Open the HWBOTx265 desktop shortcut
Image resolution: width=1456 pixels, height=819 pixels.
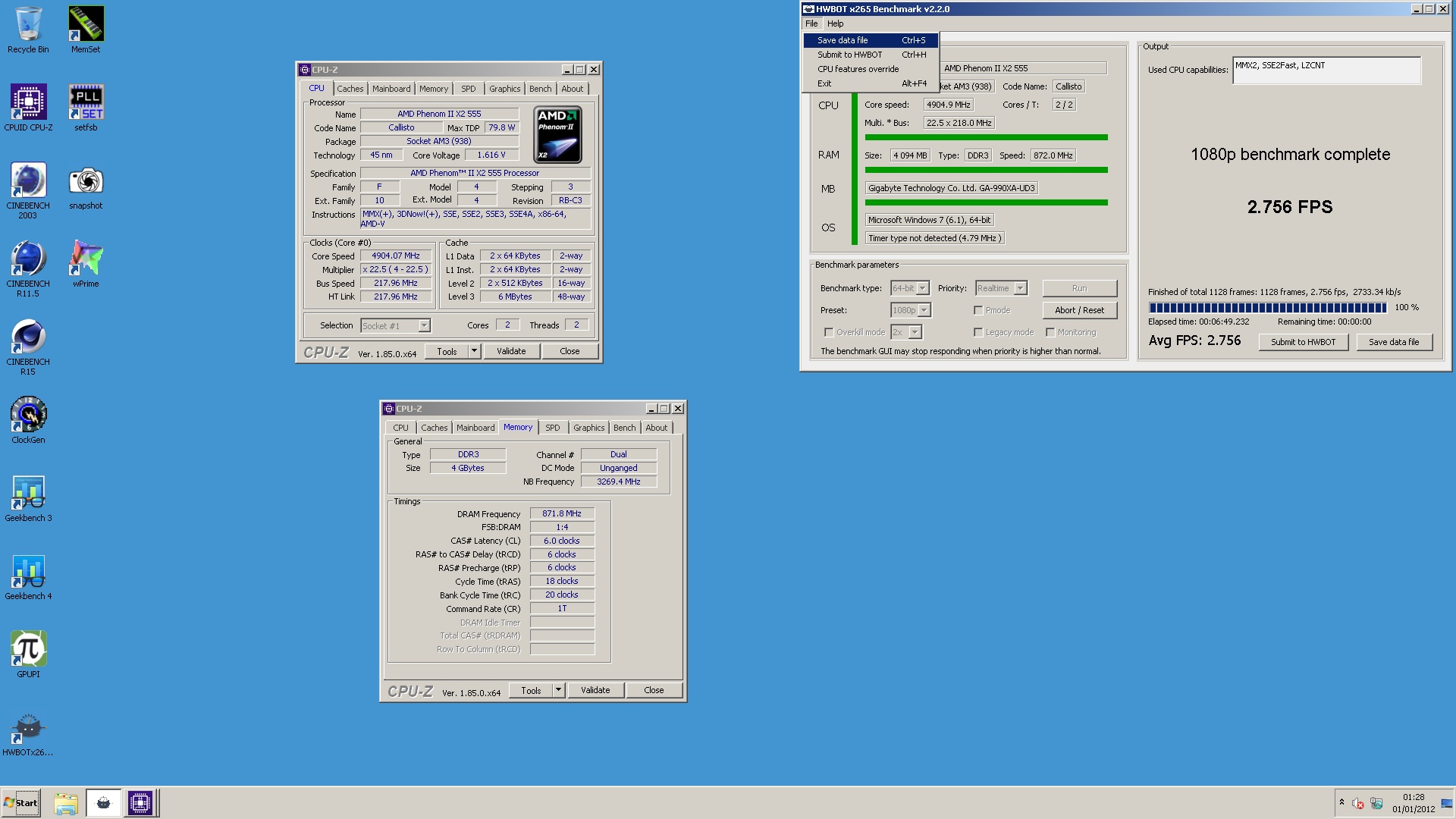click(28, 735)
